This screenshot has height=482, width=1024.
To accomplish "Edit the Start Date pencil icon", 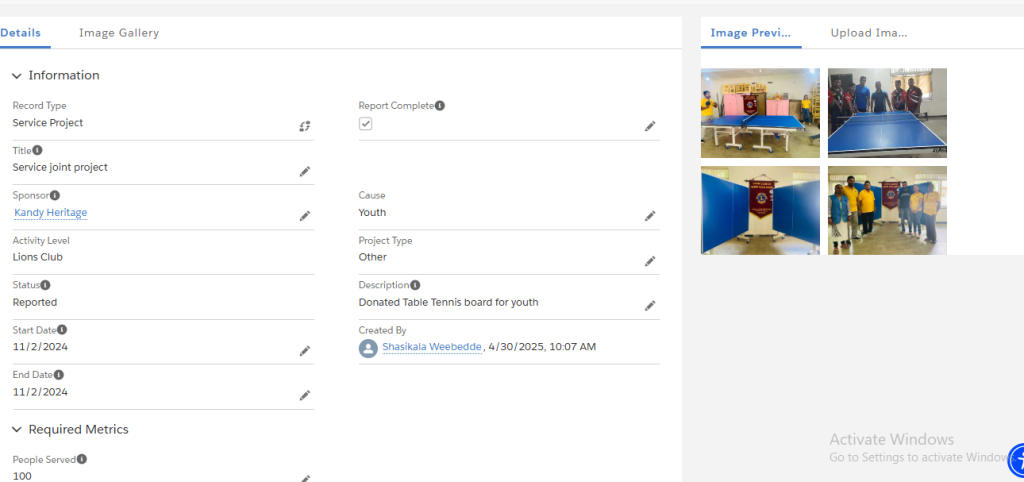I will [305, 351].
